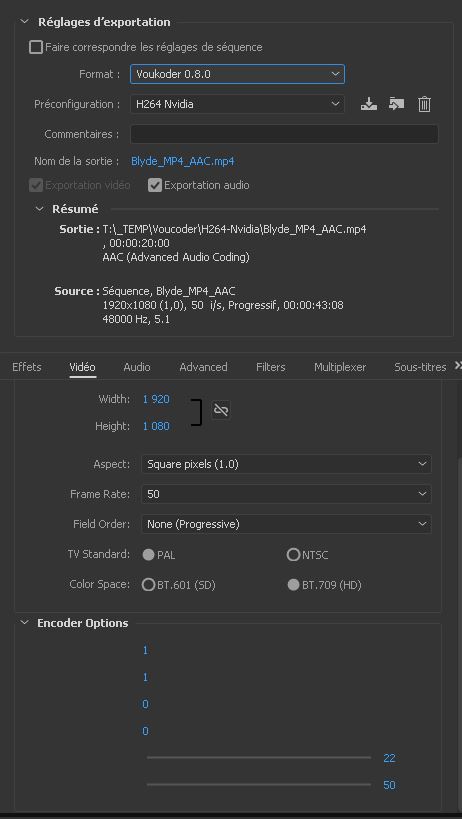Viewport: 462px width, 819px height.
Task: Open the Frame Rate dropdown
Action: [x=286, y=494]
